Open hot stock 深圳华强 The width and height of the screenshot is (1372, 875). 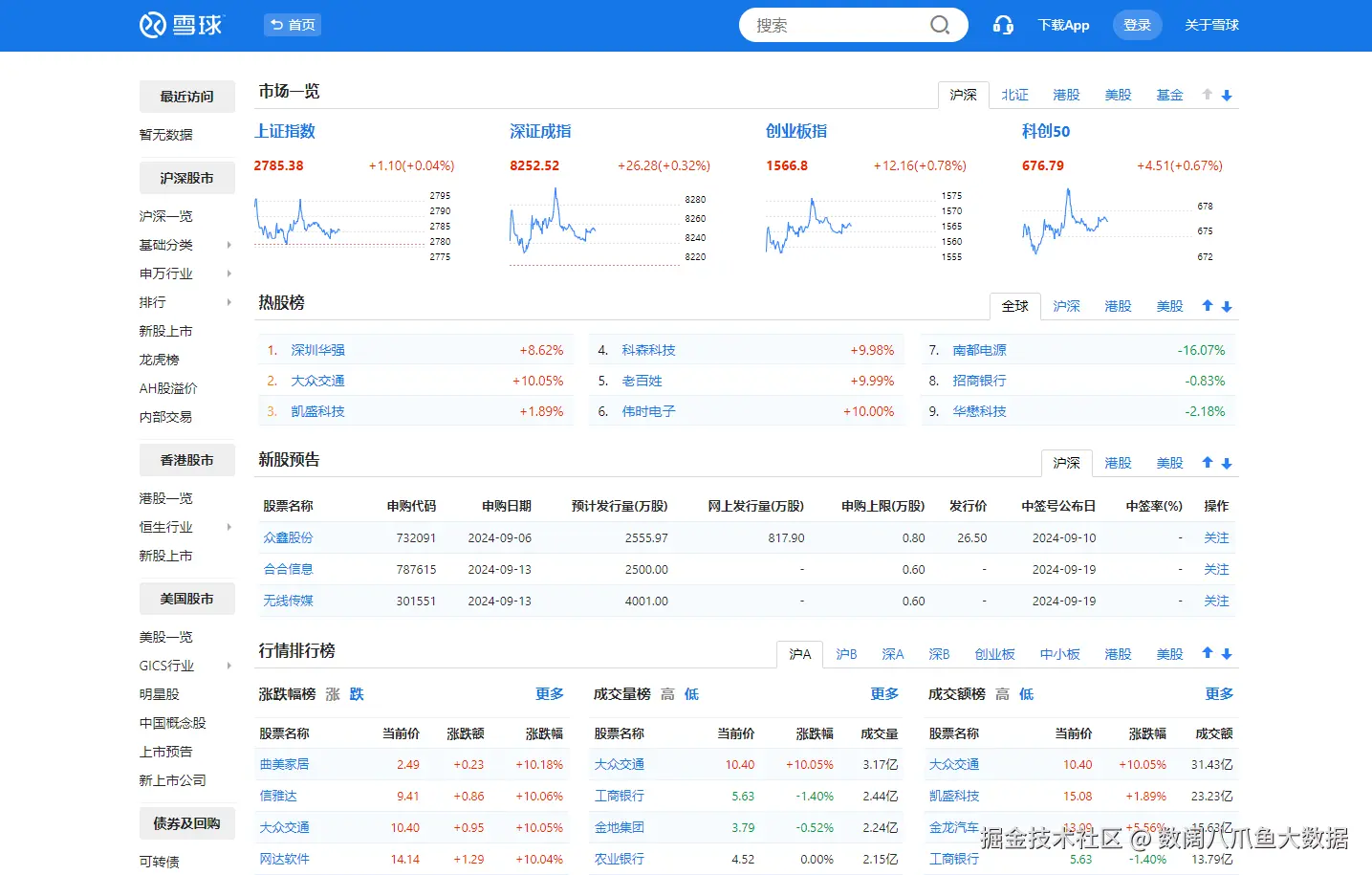pyautogui.click(x=317, y=350)
